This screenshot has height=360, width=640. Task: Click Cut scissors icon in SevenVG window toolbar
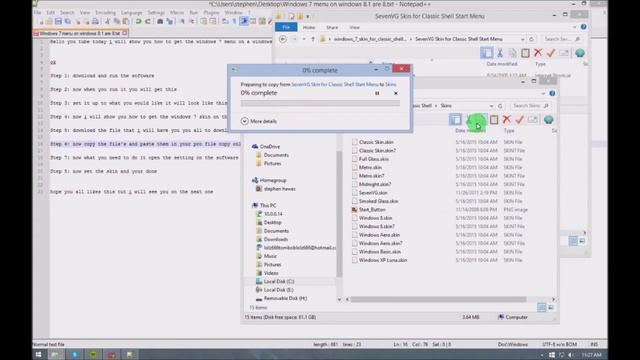500,53
